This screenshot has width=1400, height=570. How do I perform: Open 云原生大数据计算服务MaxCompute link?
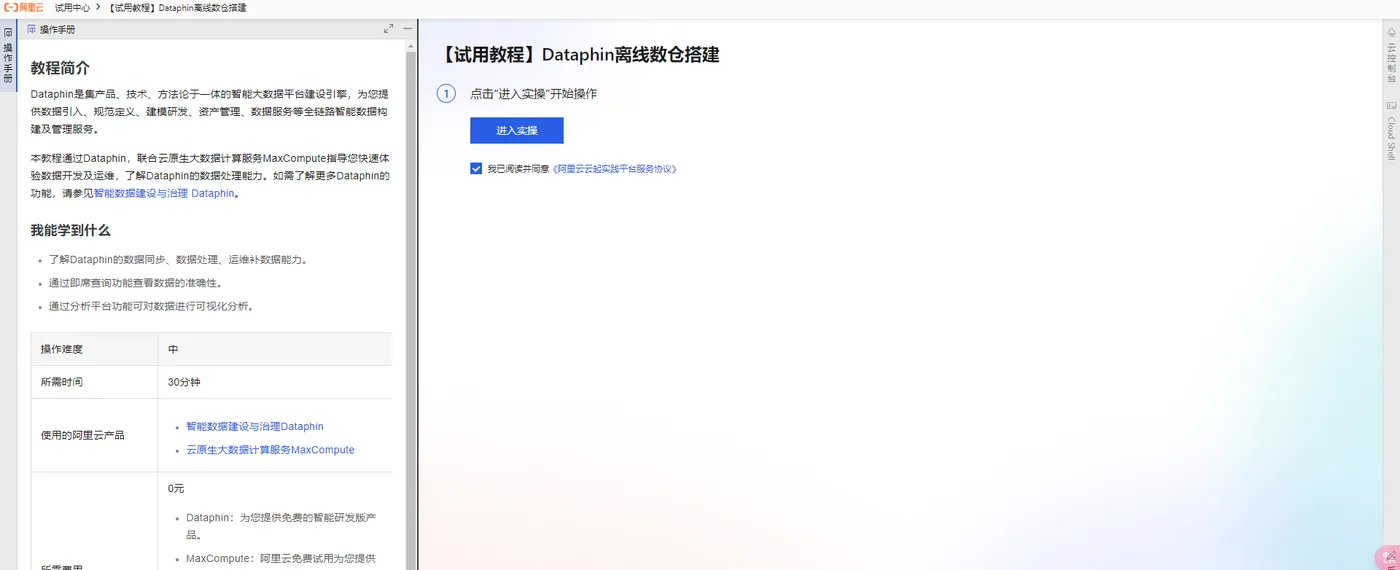tap(270, 450)
